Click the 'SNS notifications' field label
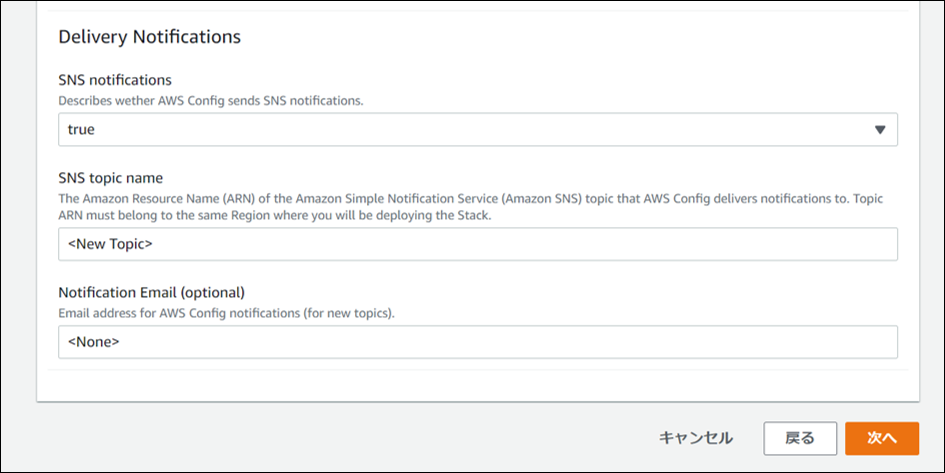945x473 pixels. [x=115, y=80]
